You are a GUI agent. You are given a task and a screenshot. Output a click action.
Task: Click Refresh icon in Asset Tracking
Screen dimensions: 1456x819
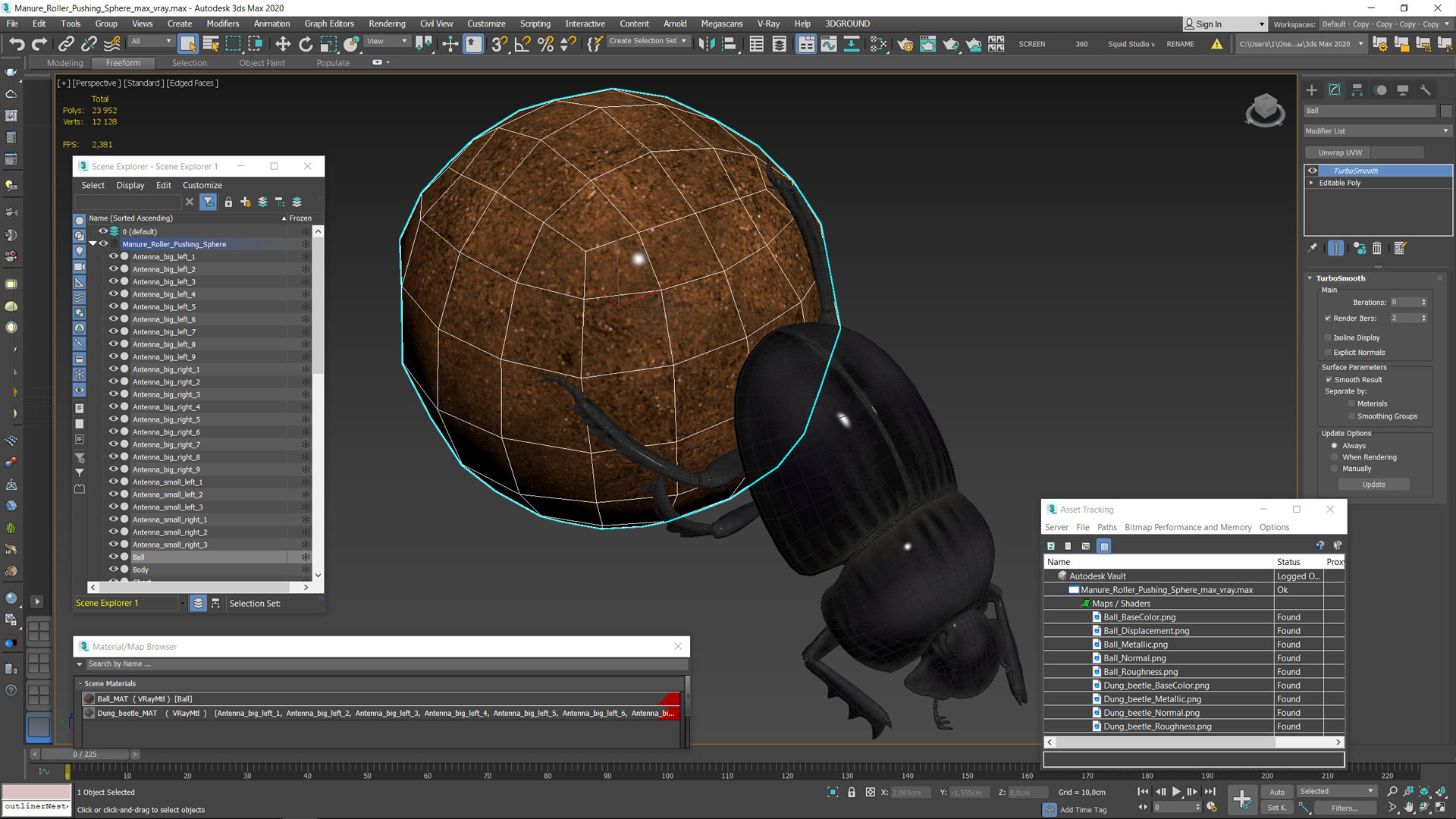click(x=1051, y=546)
